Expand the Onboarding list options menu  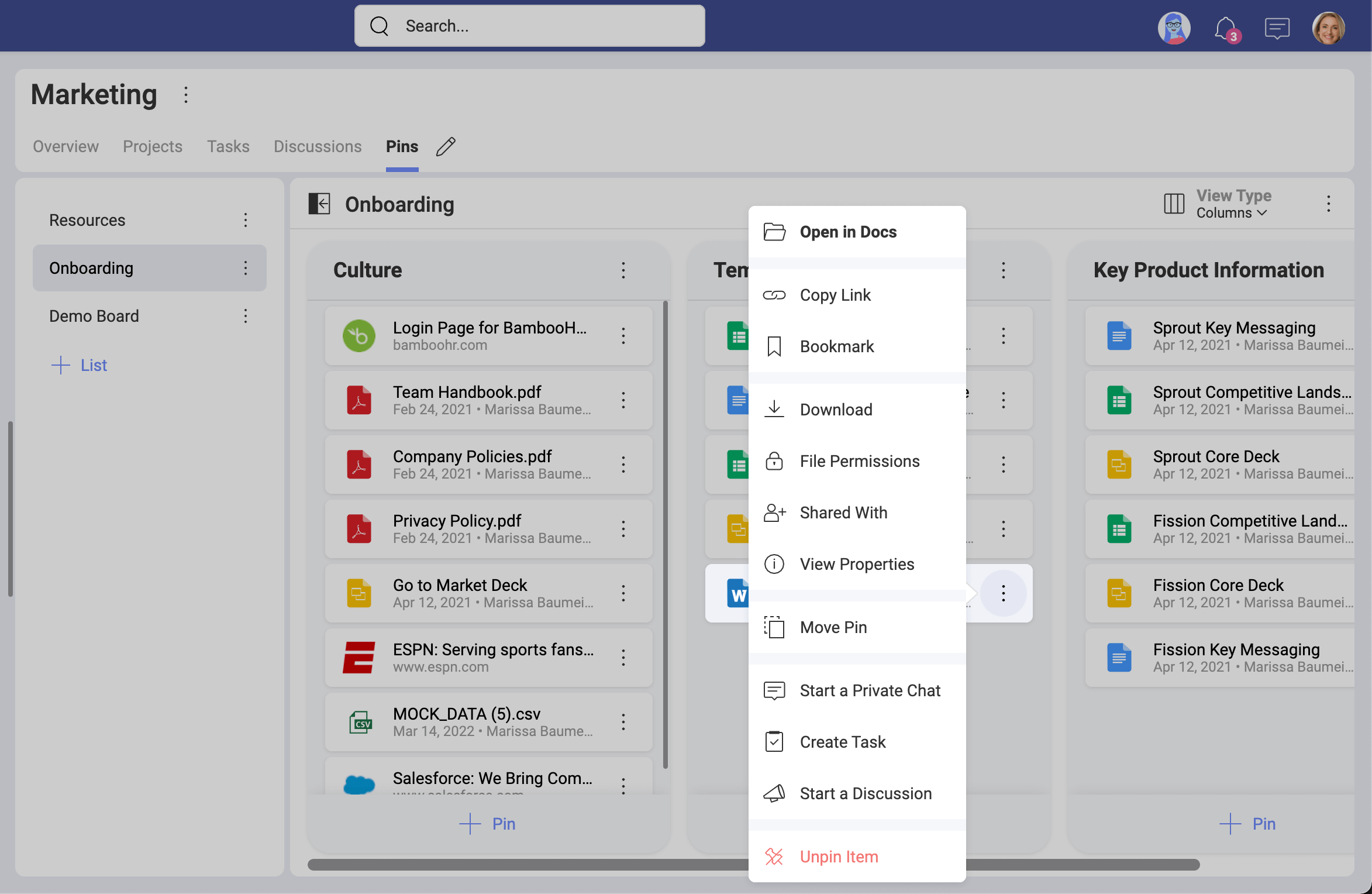247,267
